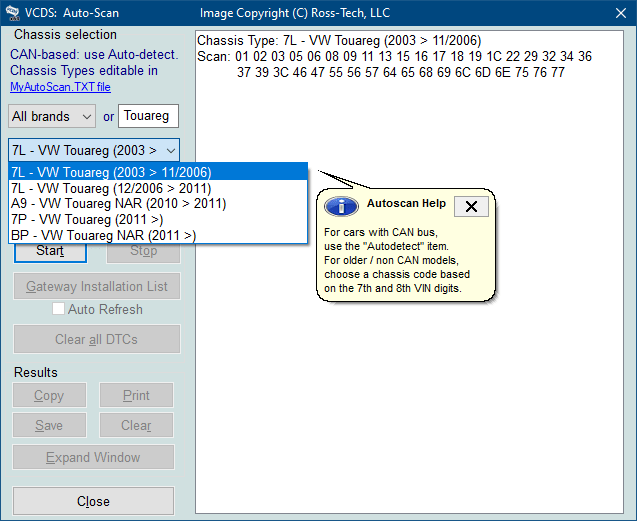
Task: Click the Clear all DTCs button
Action: [x=96, y=339]
